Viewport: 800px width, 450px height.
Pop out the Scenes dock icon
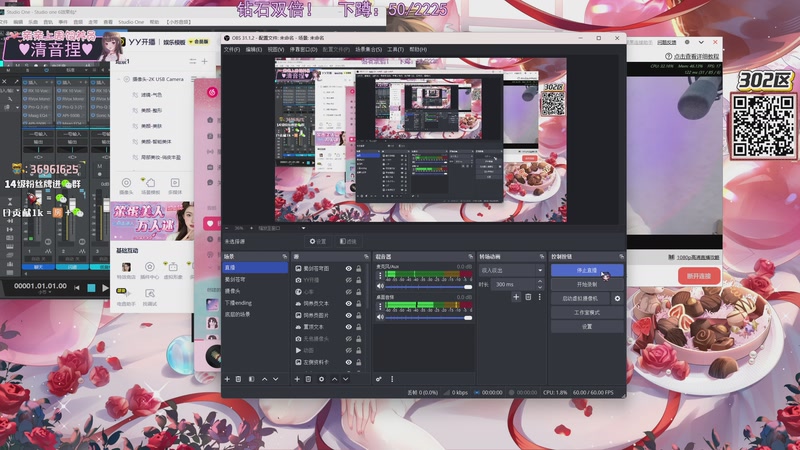(285, 256)
